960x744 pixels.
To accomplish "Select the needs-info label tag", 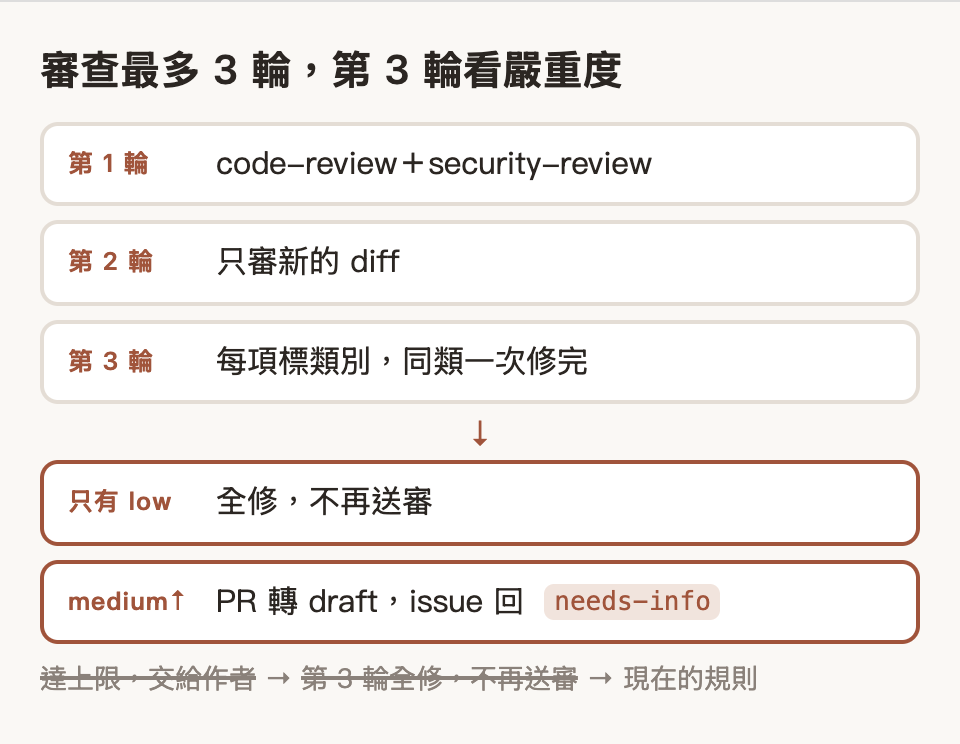I will point(632,601).
